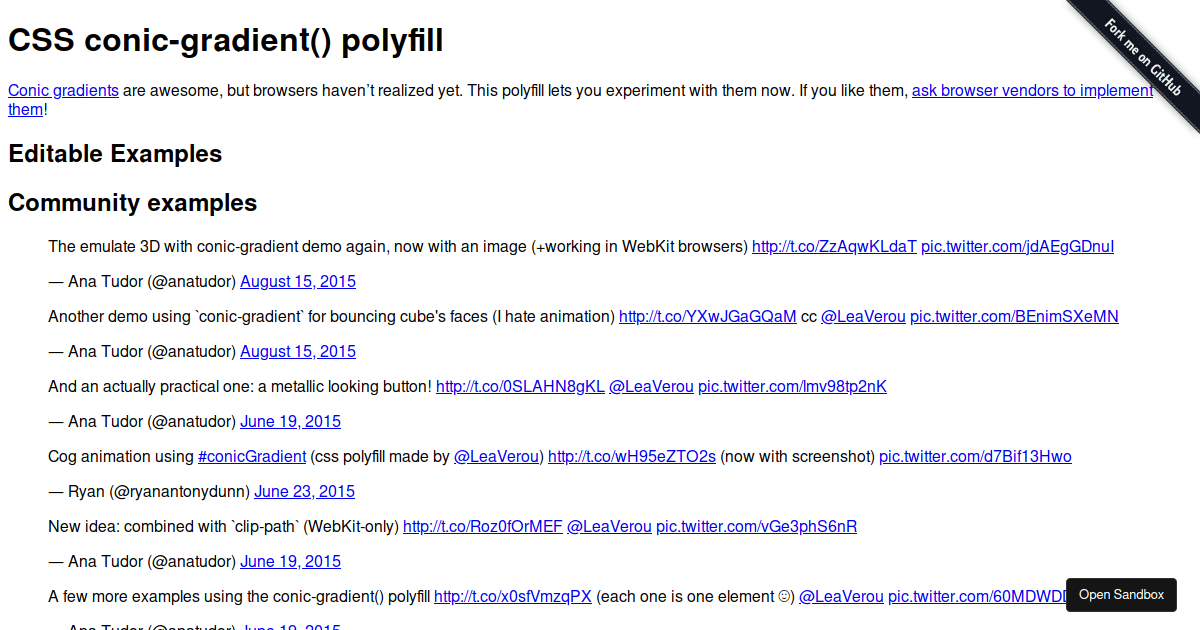Image resolution: width=1200 pixels, height=630 pixels.
Task: Open the http://t.co/Roz0fOrMEF clip-path demo
Action: click(x=483, y=527)
